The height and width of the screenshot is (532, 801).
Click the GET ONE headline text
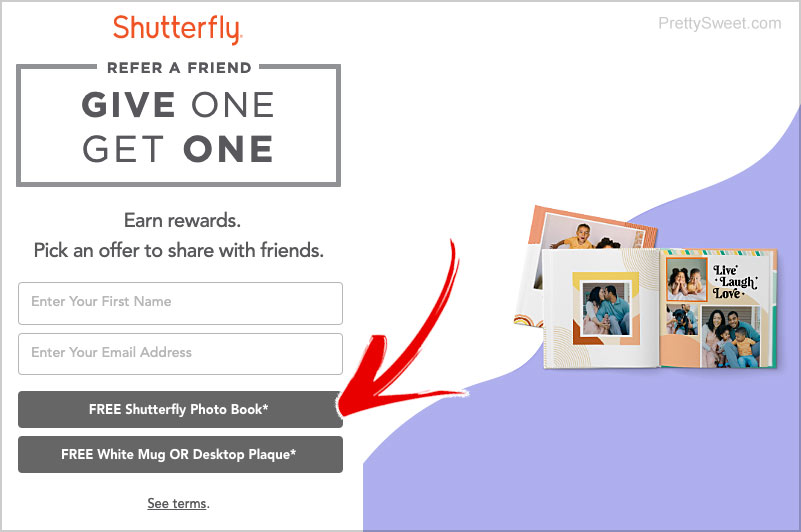178,149
